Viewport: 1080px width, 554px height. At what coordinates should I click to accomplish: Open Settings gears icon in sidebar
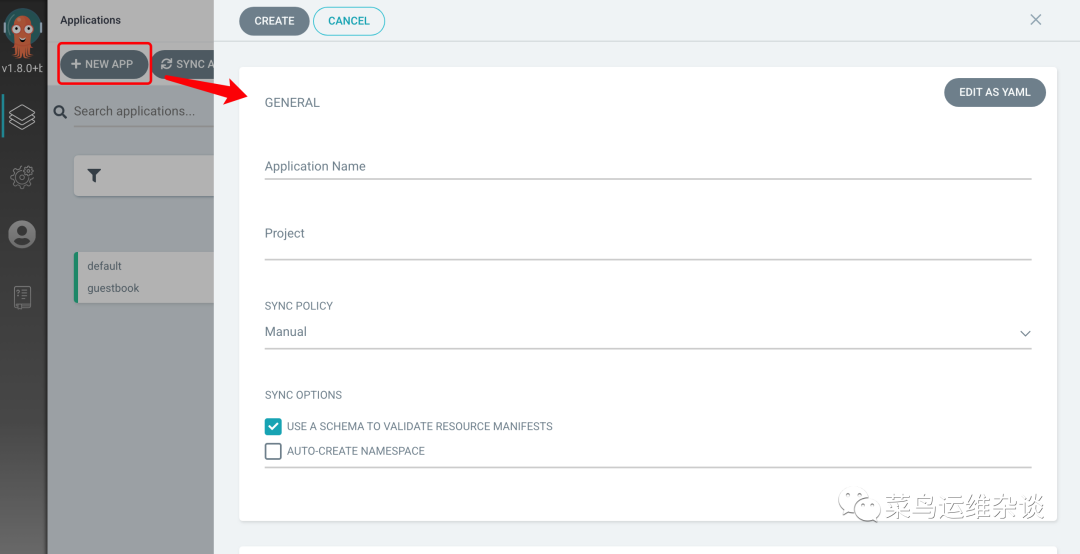(x=22, y=177)
